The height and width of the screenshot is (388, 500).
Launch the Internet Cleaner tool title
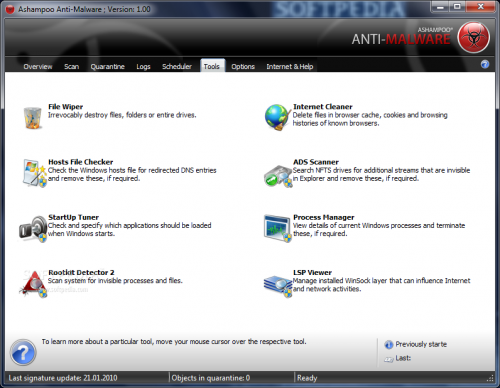(323, 107)
